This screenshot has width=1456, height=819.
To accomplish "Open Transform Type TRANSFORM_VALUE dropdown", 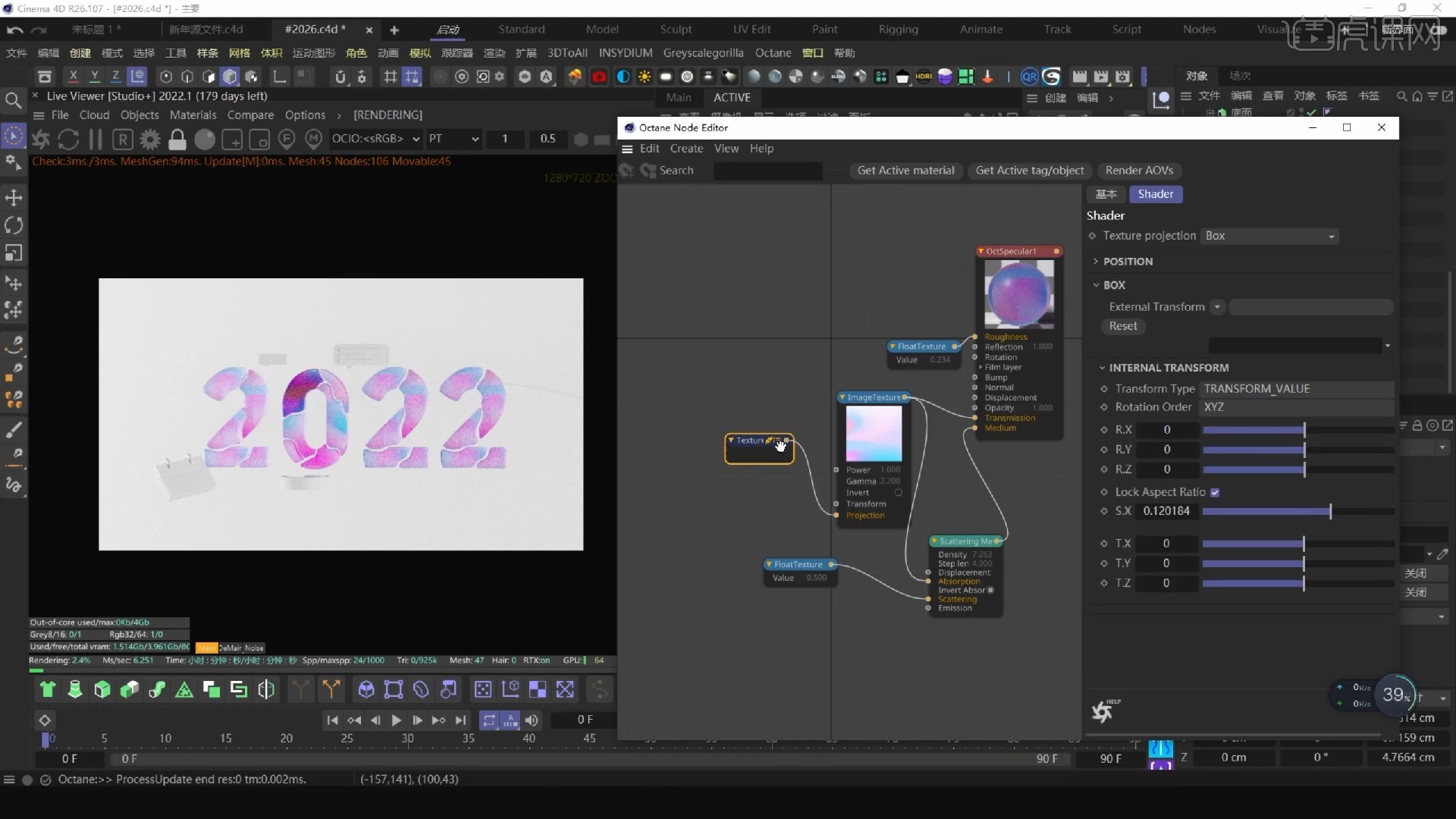I will tap(1297, 389).
